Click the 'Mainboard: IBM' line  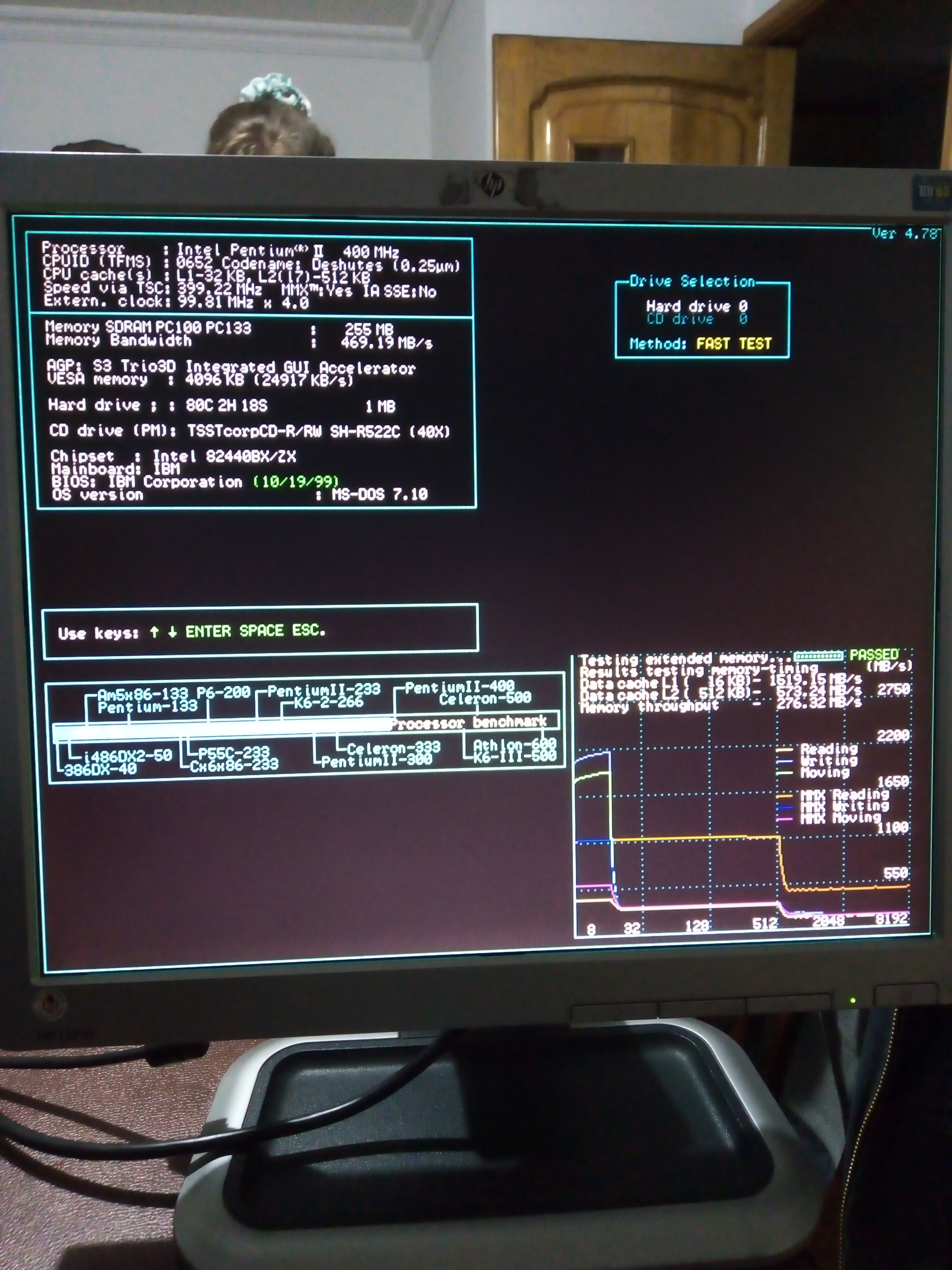(115, 469)
